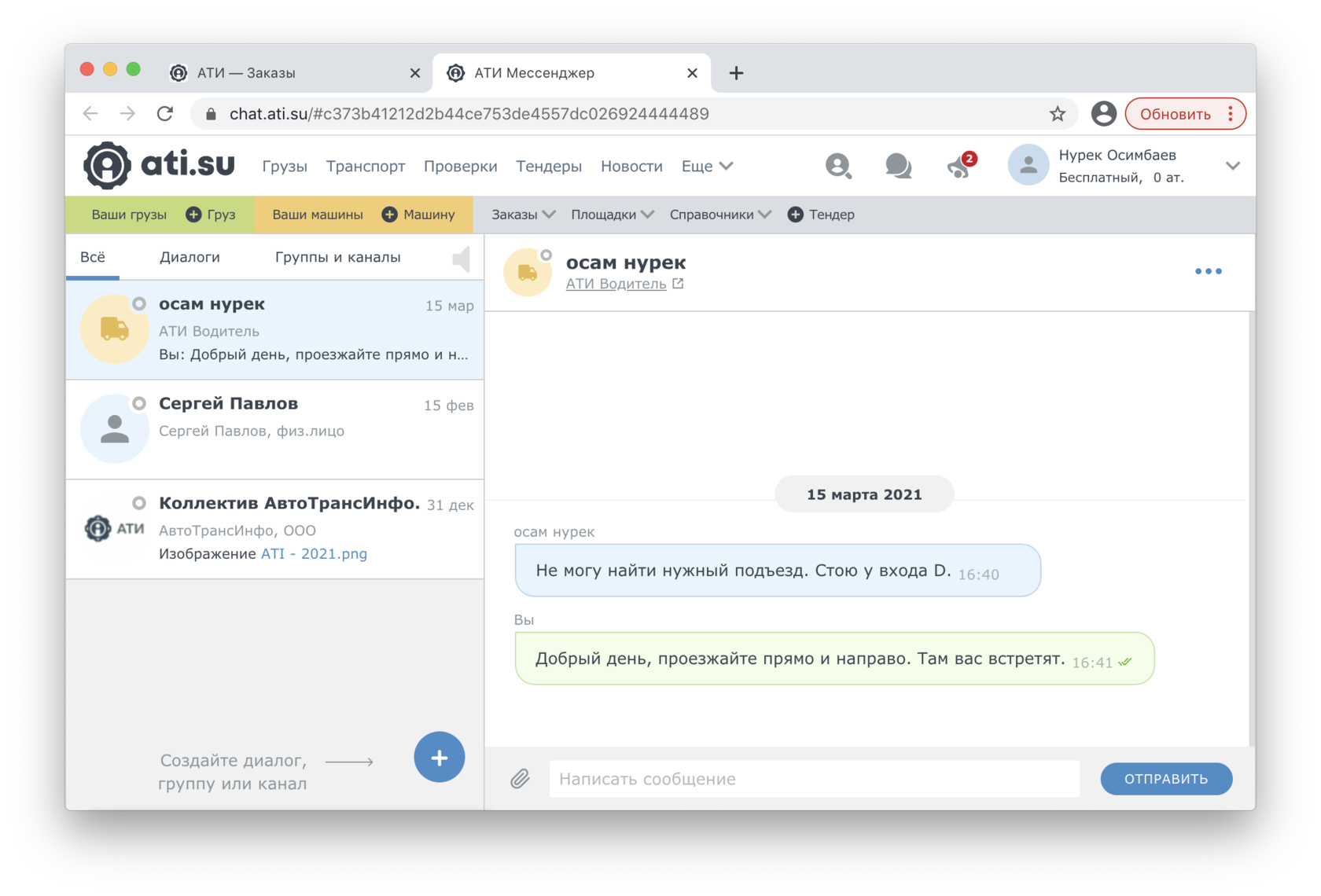This screenshot has width=1321, height=896.
Task: Click the profile avatar of Нурек Осимбаев
Action: (1028, 165)
